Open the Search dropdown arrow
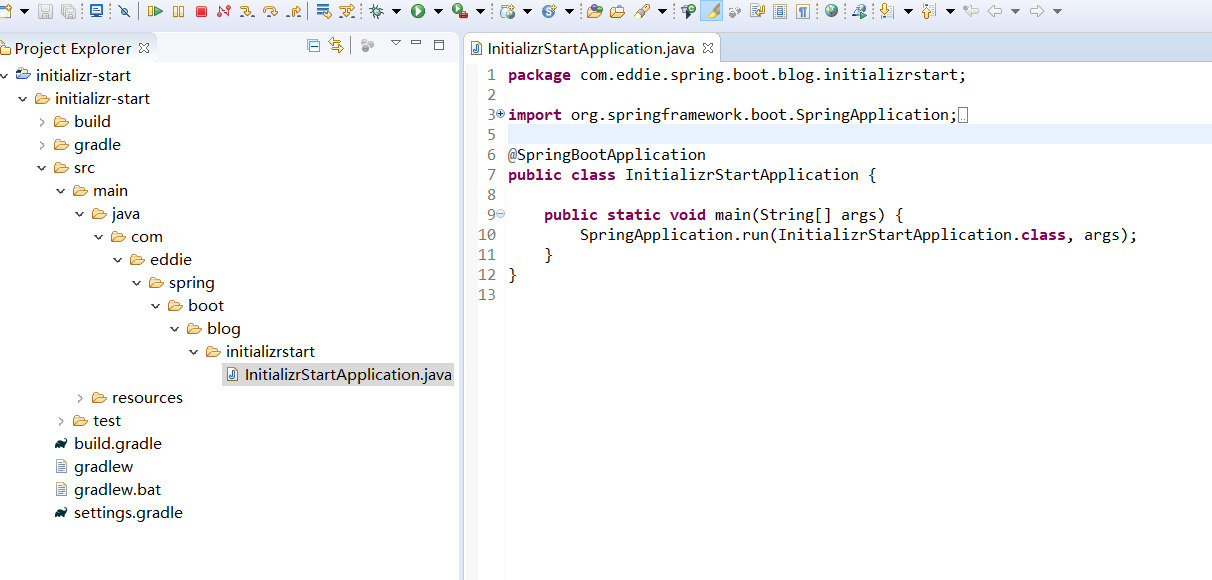 click(662, 11)
